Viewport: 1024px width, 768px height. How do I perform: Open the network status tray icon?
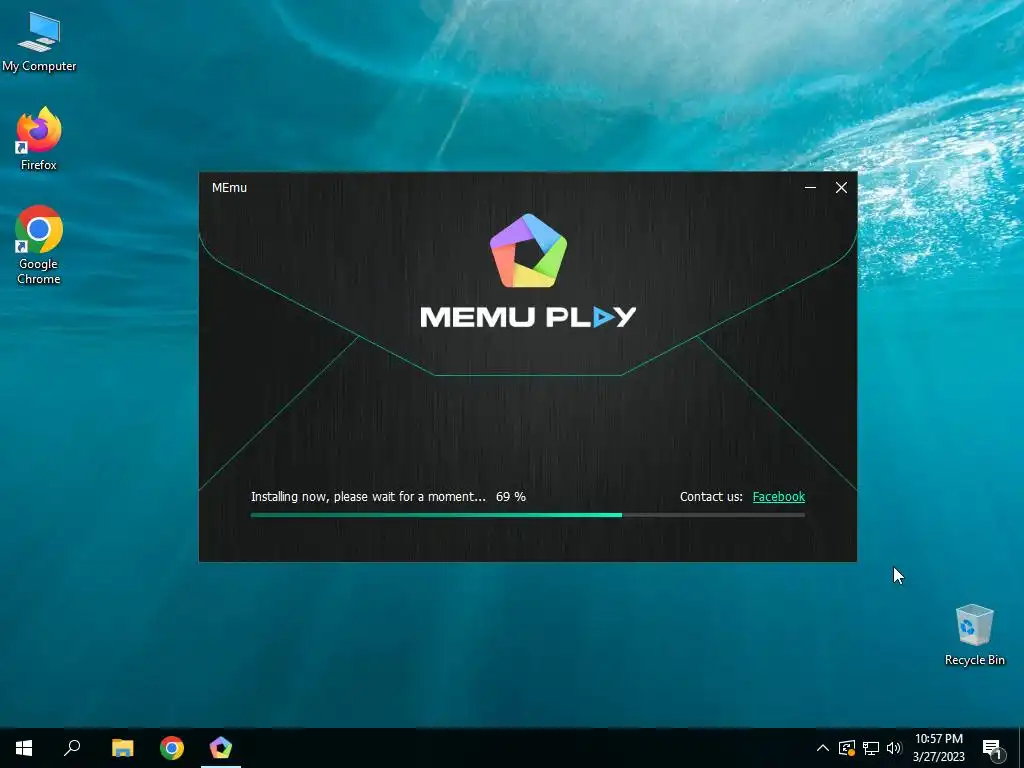pyautogui.click(x=871, y=748)
